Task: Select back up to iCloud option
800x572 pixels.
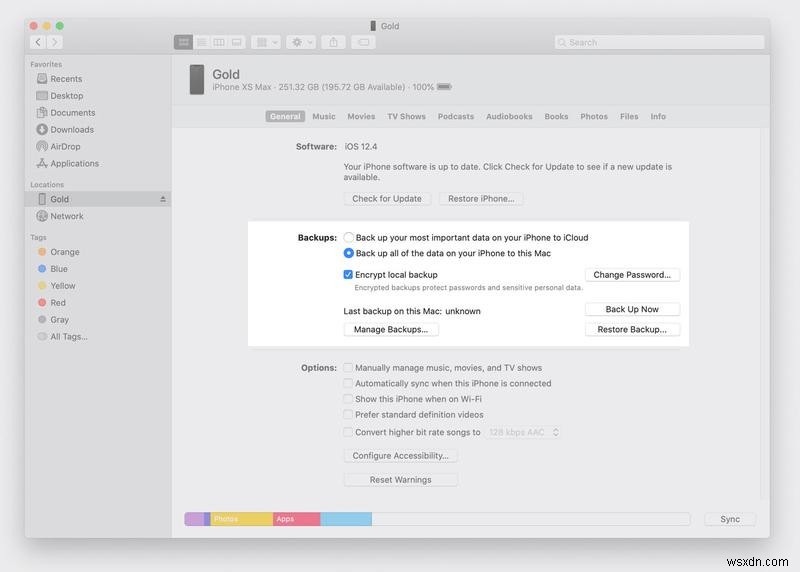Action: [349, 238]
